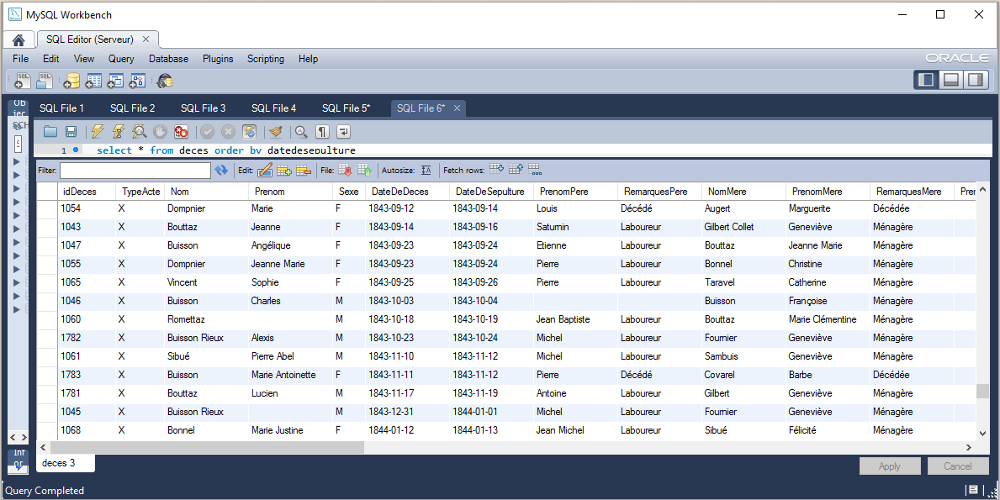Save the SQL script to file
This screenshot has width=1000, height=500.
(x=71, y=131)
